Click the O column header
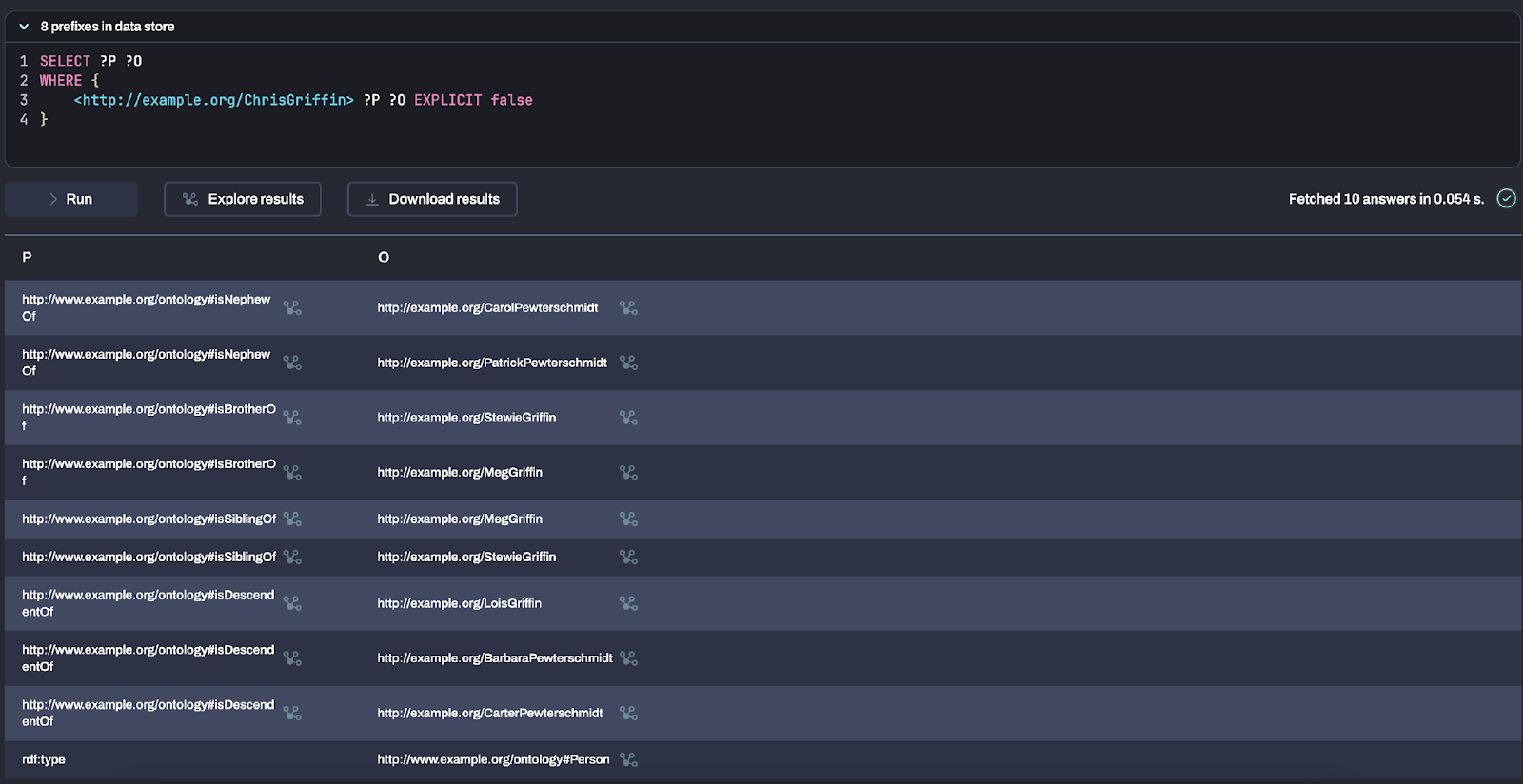 384,257
